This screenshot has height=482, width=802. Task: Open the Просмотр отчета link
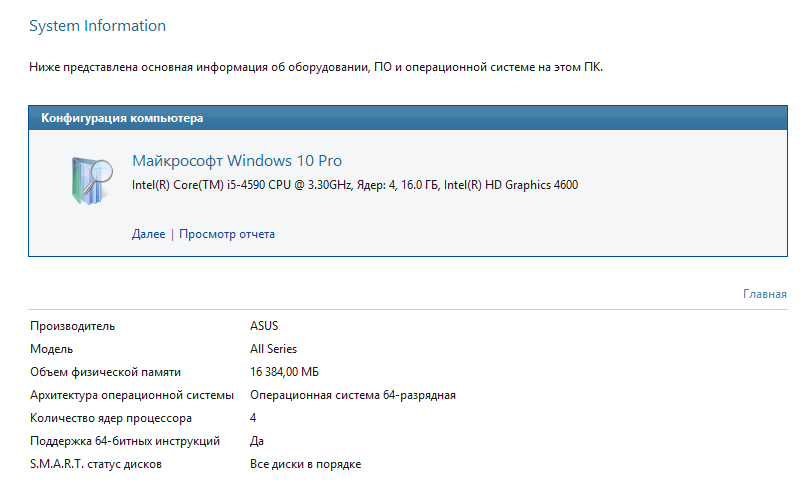click(x=227, y=234)
